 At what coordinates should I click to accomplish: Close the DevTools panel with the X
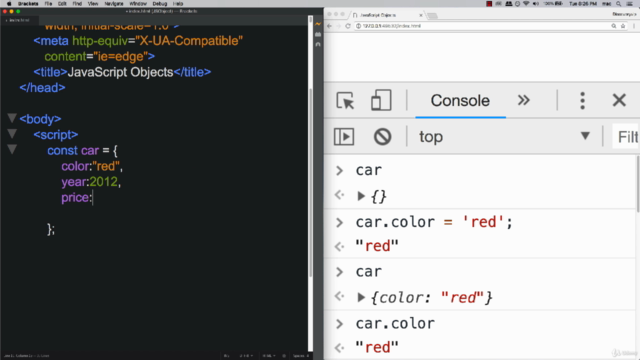pyautogui.click(x=619, y=100)
